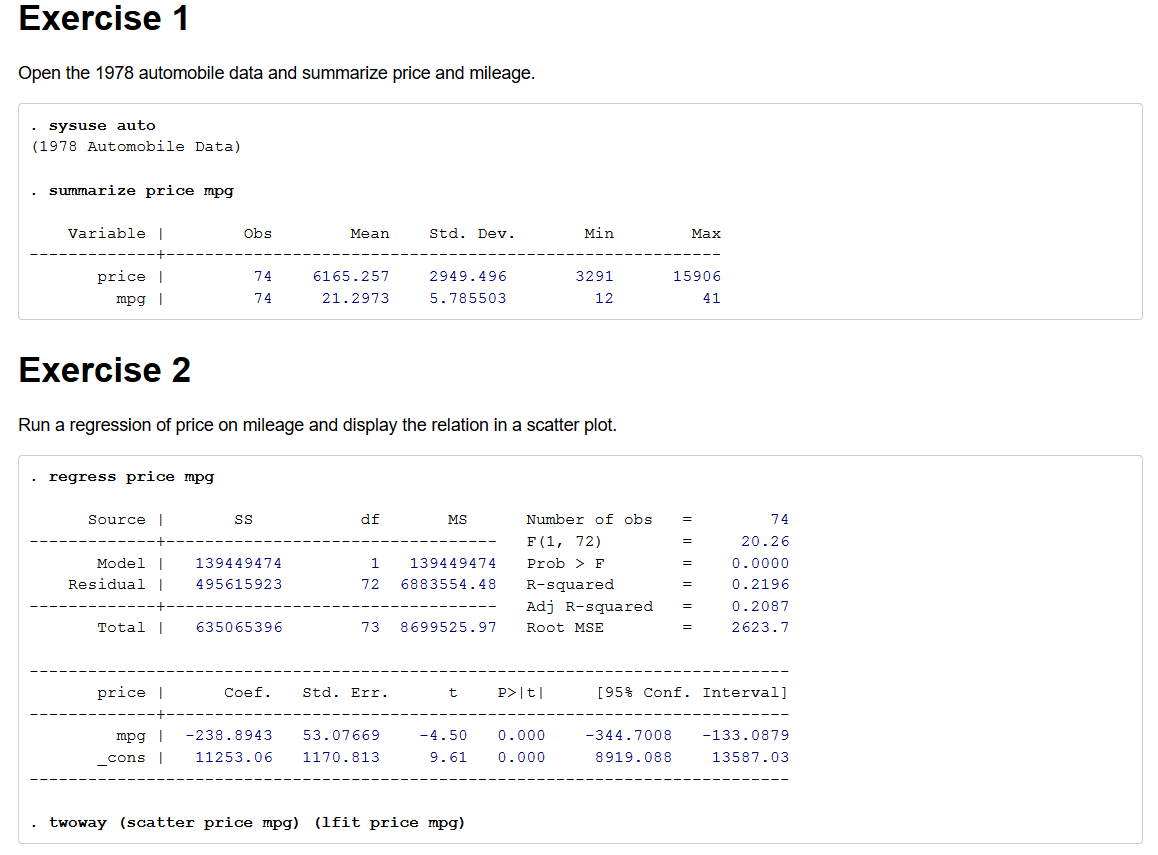Select the F statistic value 20.26

point(765,542)
